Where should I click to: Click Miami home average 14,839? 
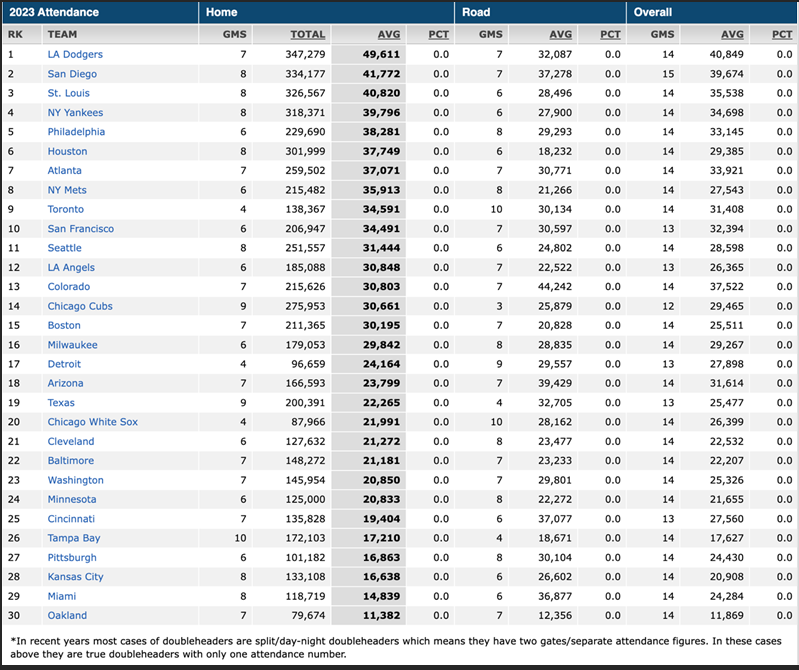(381, 596)
